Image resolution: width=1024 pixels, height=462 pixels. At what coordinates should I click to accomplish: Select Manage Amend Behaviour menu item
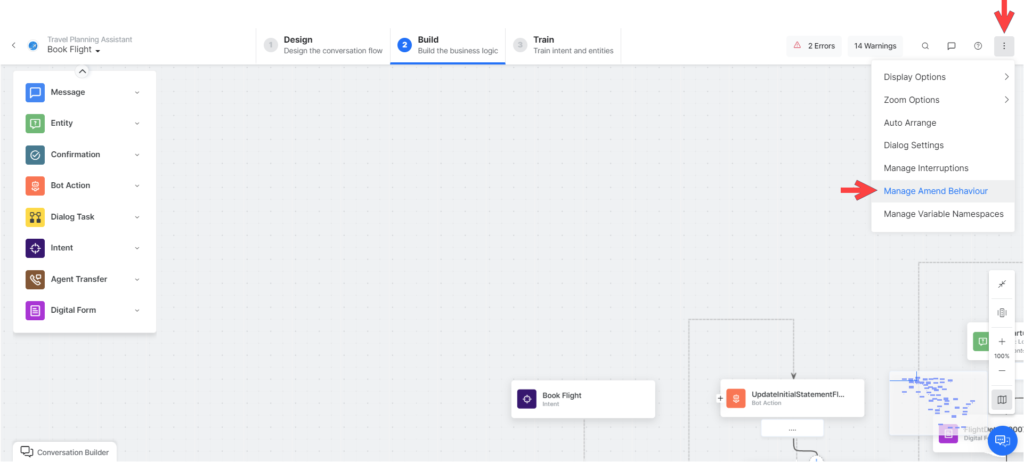coord(936,190)
